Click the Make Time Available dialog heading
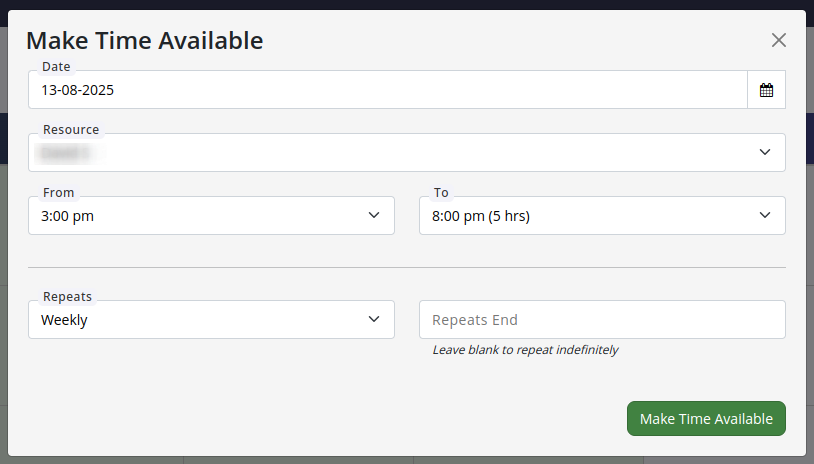The height and width of the screenshot is (464, 814). [144, 40]
